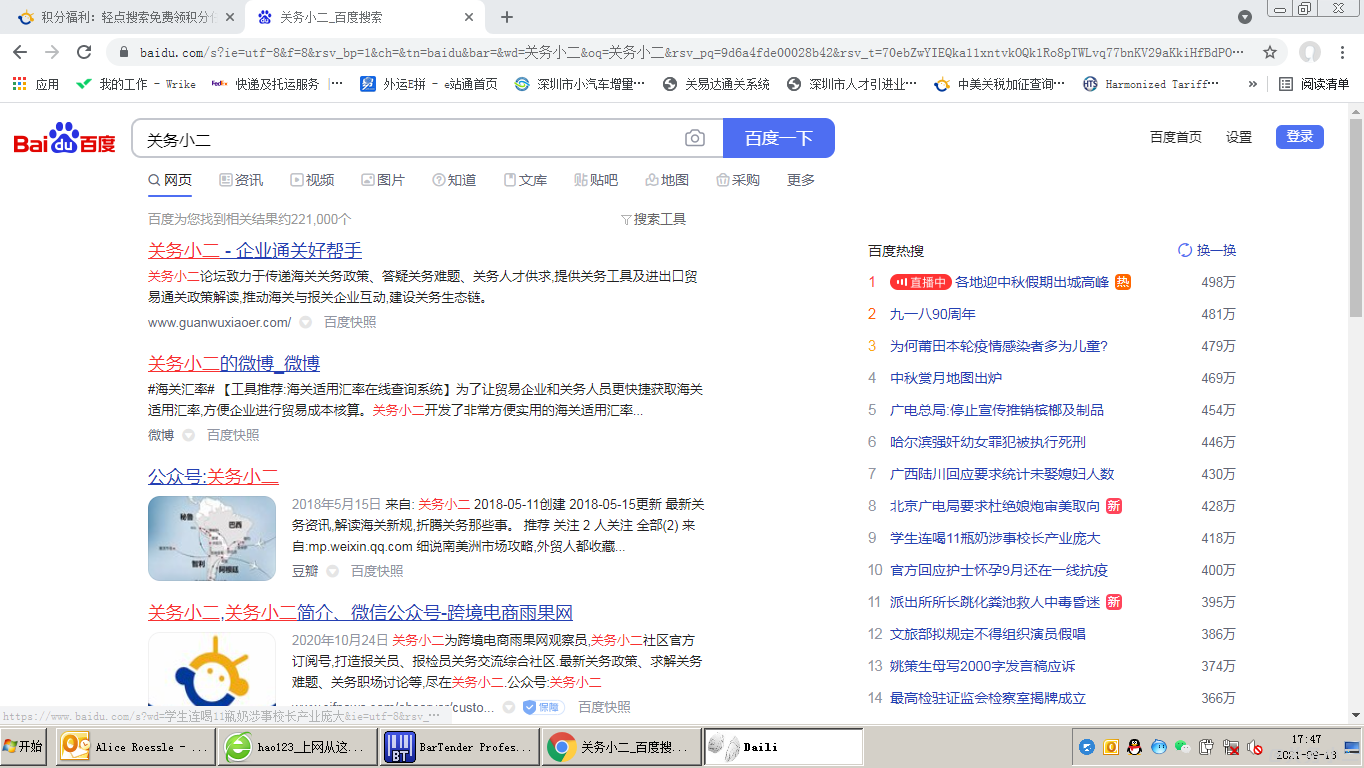The image size is (1364, 768).
Task: Switch to 文库 tab
Action: click(x=525, y=180)
